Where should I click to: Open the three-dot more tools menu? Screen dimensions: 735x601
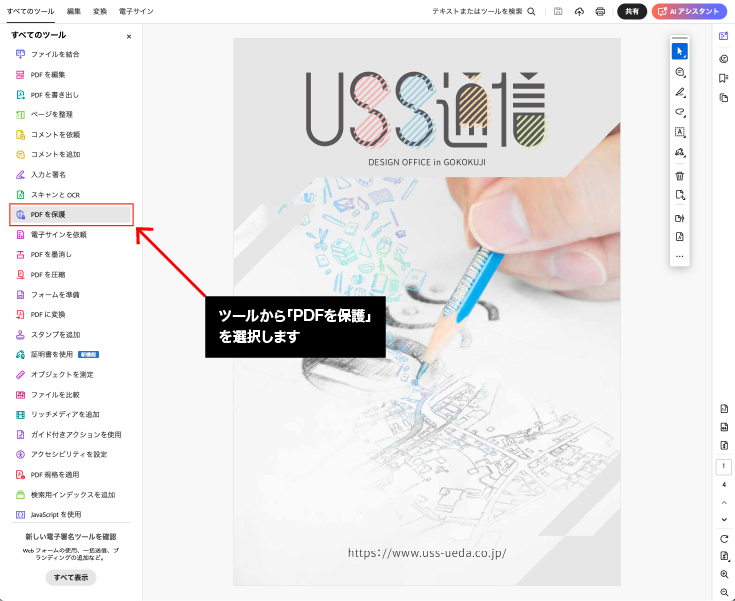point(680,256)
